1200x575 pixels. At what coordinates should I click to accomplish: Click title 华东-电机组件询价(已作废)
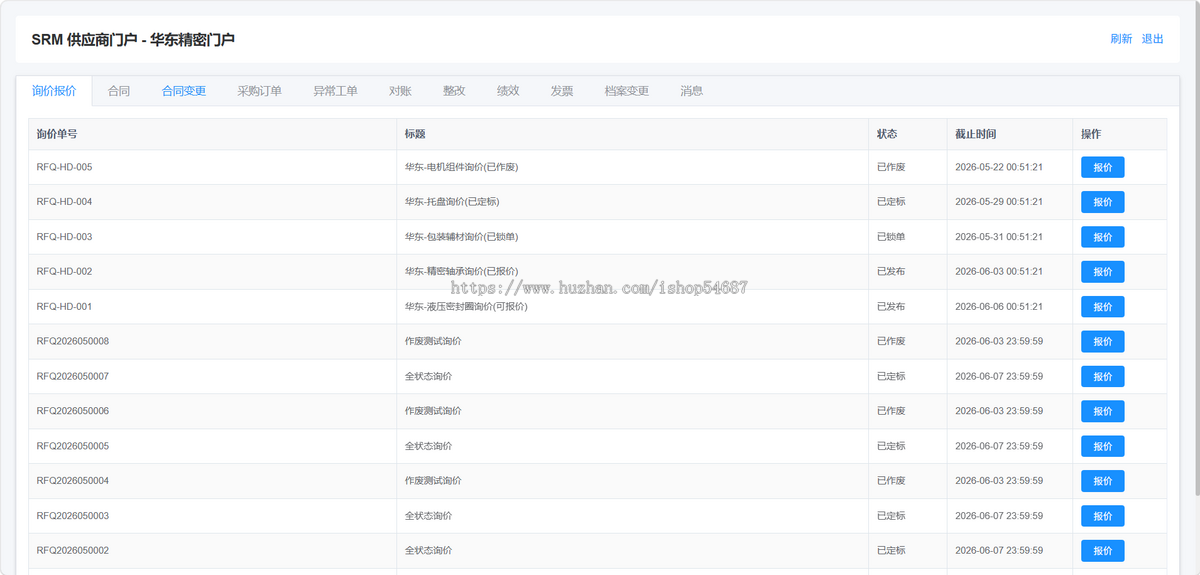click(461, 167)
